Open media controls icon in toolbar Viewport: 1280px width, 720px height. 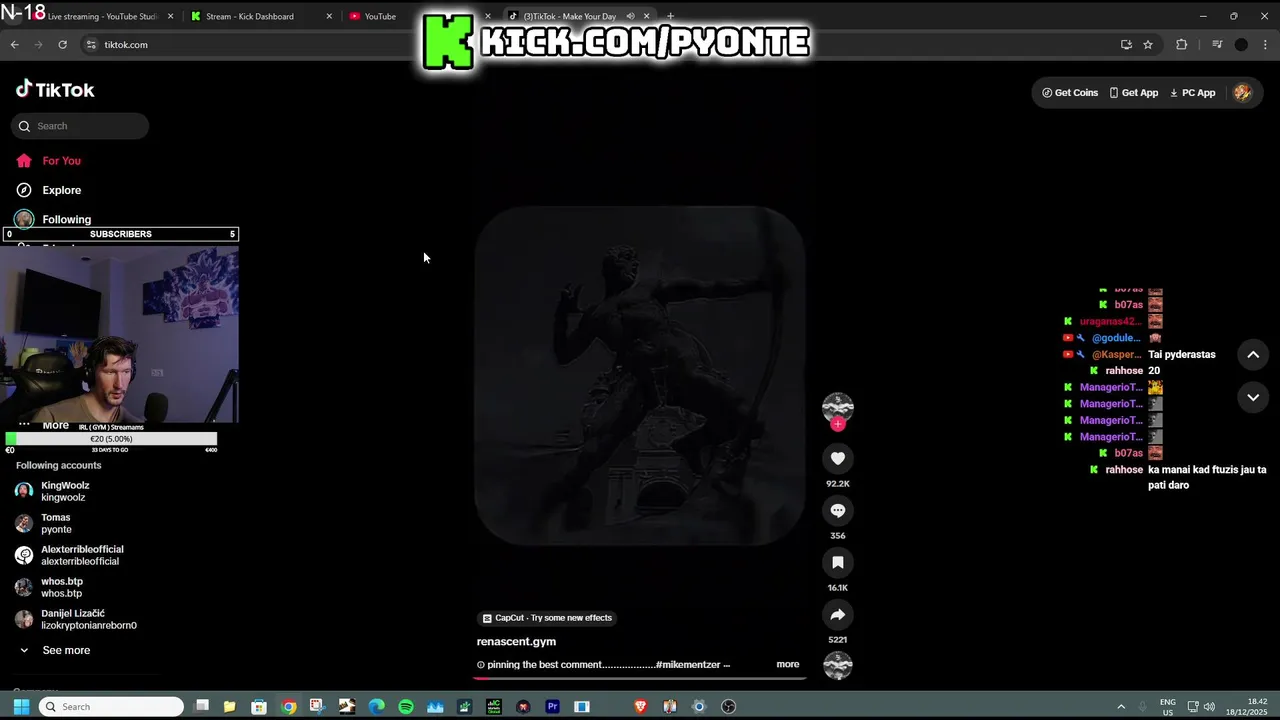click(1217, 45)
